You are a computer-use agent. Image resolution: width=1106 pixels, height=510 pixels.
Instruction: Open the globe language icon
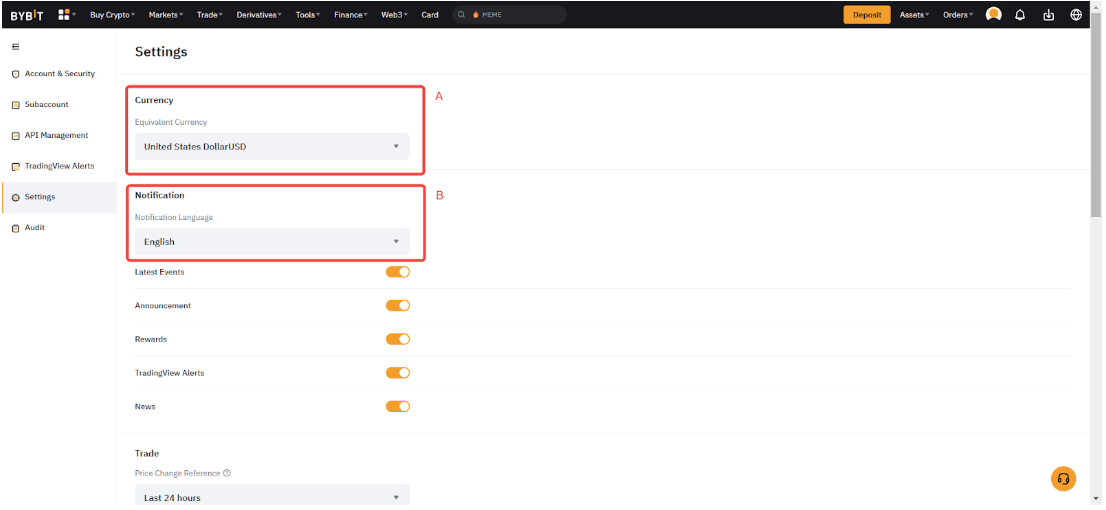click(x=1076, y=15)
